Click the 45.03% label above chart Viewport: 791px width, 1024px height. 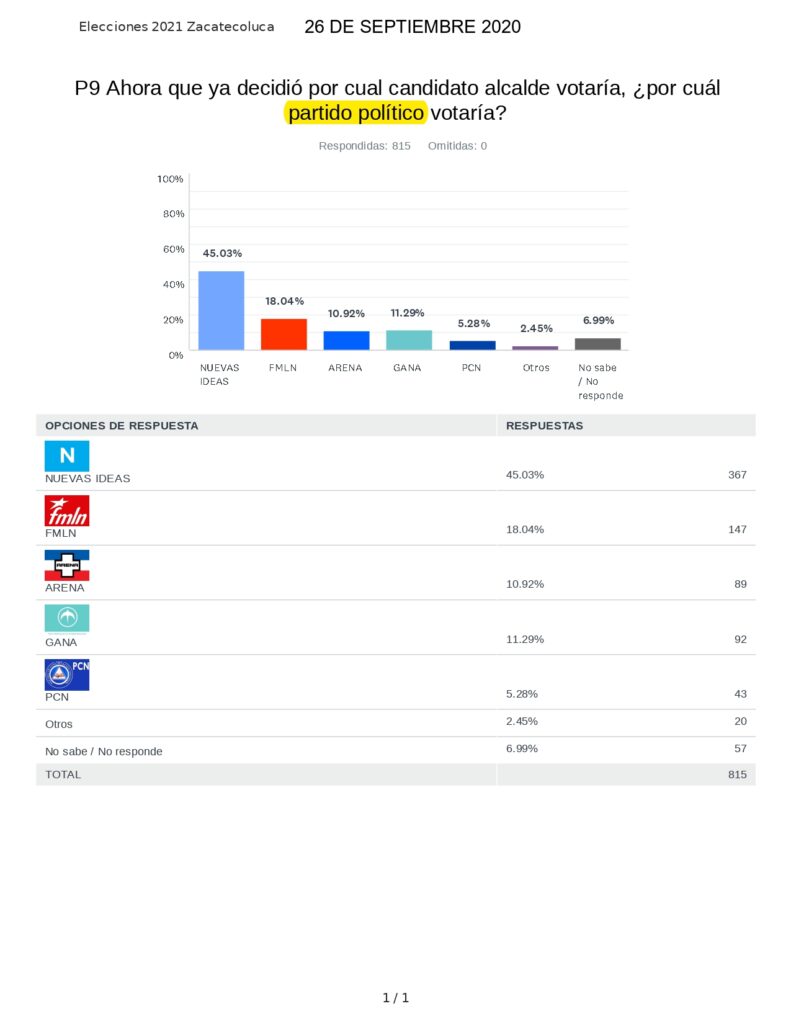pyautogui.click(x=222, y=253)
